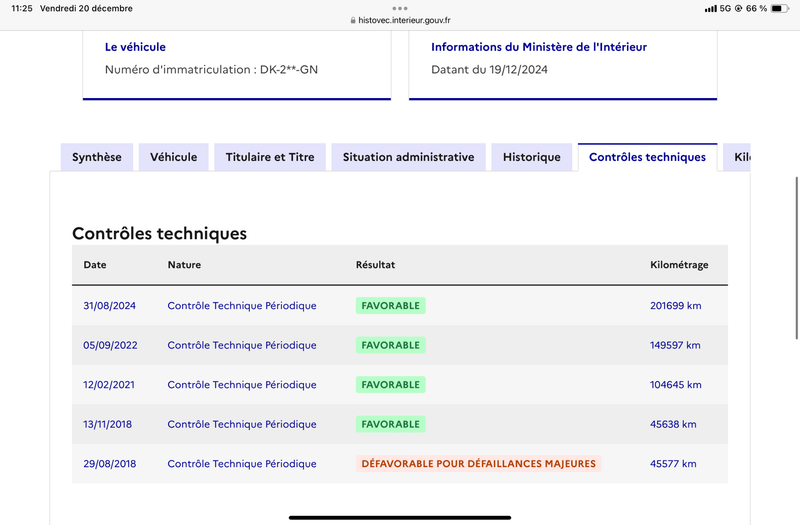The width and height of the screenshot is (800, 525).
Task: Tap the cellular signal bars icon
Action: [x=710, y=9]
